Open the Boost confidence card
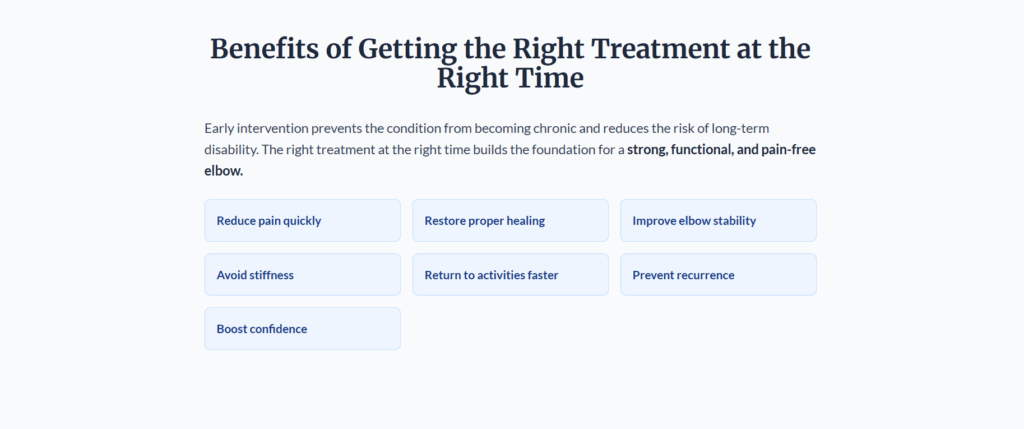 pyautogui.click(x=302, y=328)
